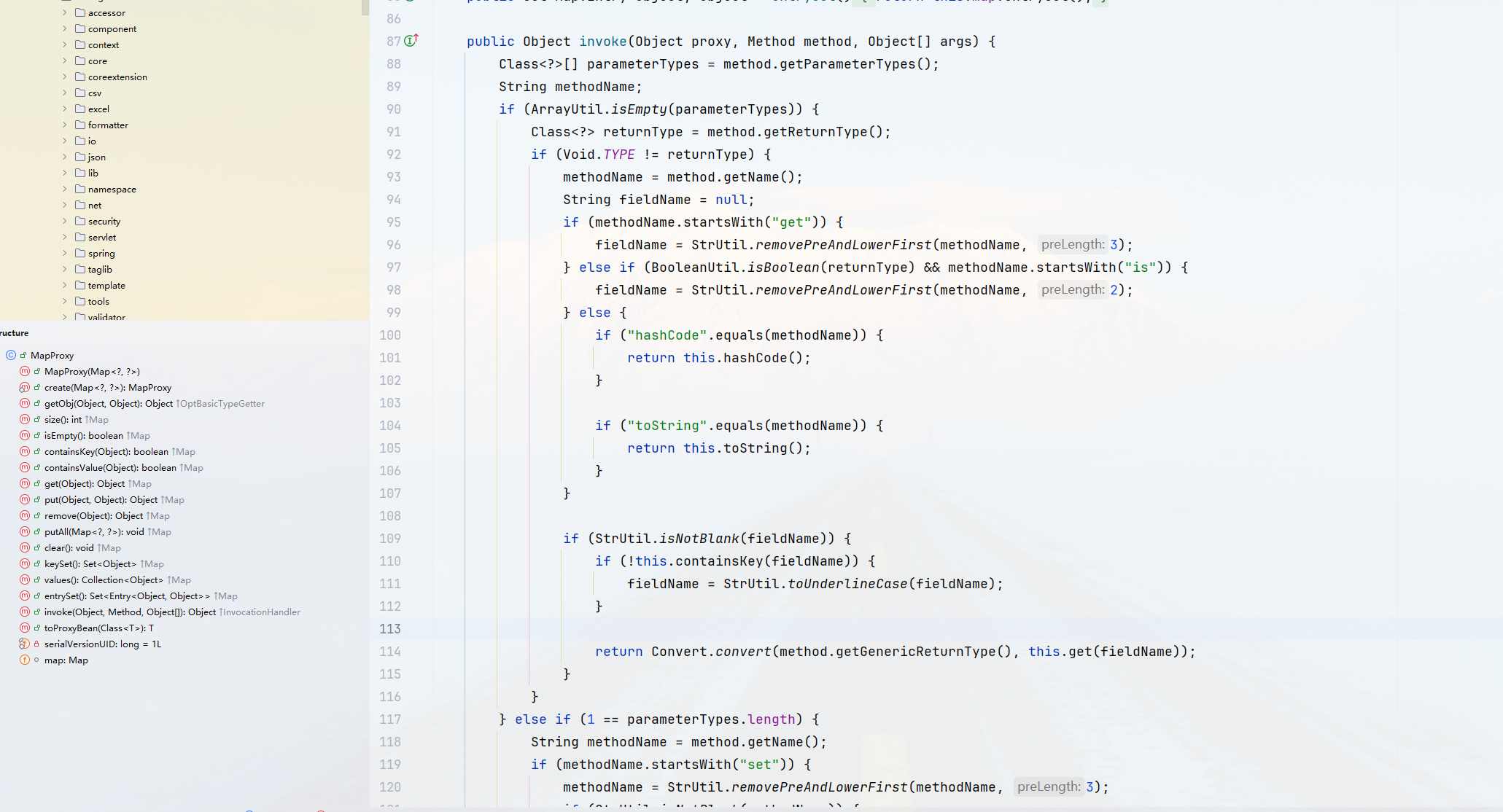Select the containsKey(Object): boolean method
The image size is (1503, 812).
pos(106,451)
